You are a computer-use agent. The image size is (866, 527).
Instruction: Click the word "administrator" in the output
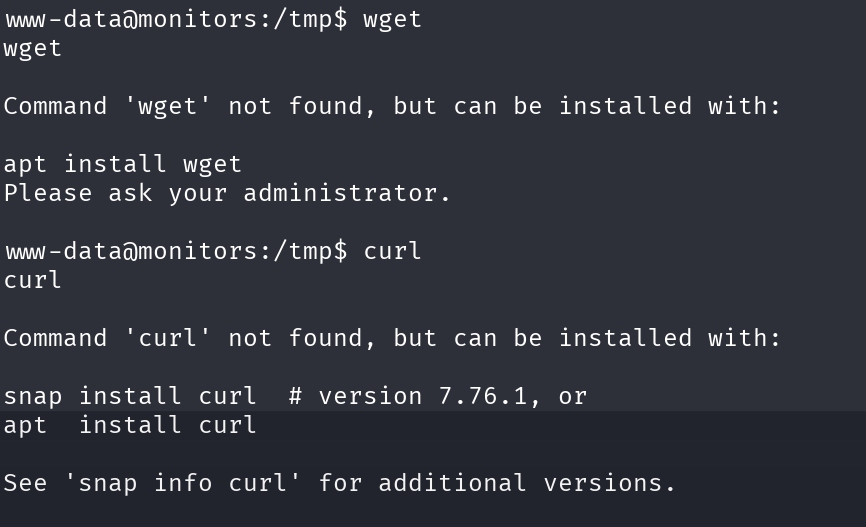coord(341,193)
